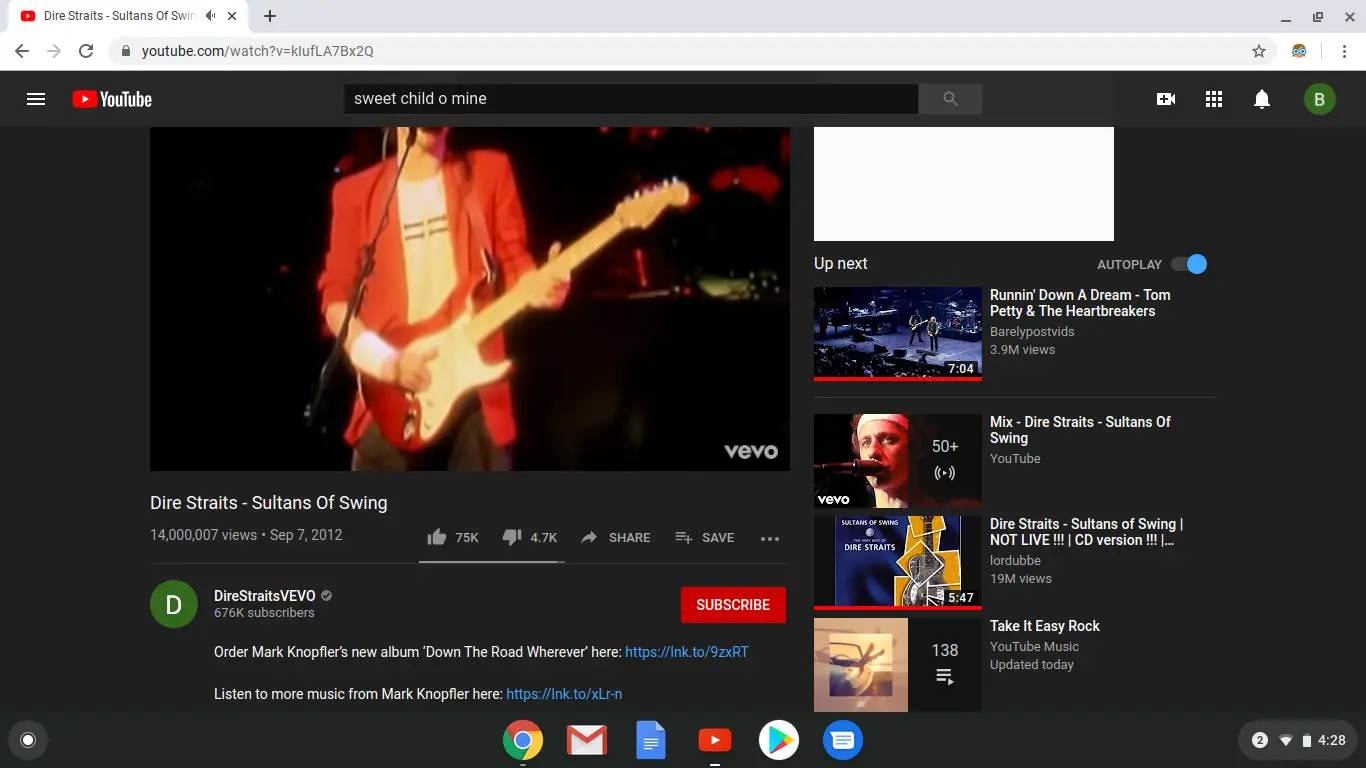Subscribe to DireStraitsVEVO

(x=733, y=605)
